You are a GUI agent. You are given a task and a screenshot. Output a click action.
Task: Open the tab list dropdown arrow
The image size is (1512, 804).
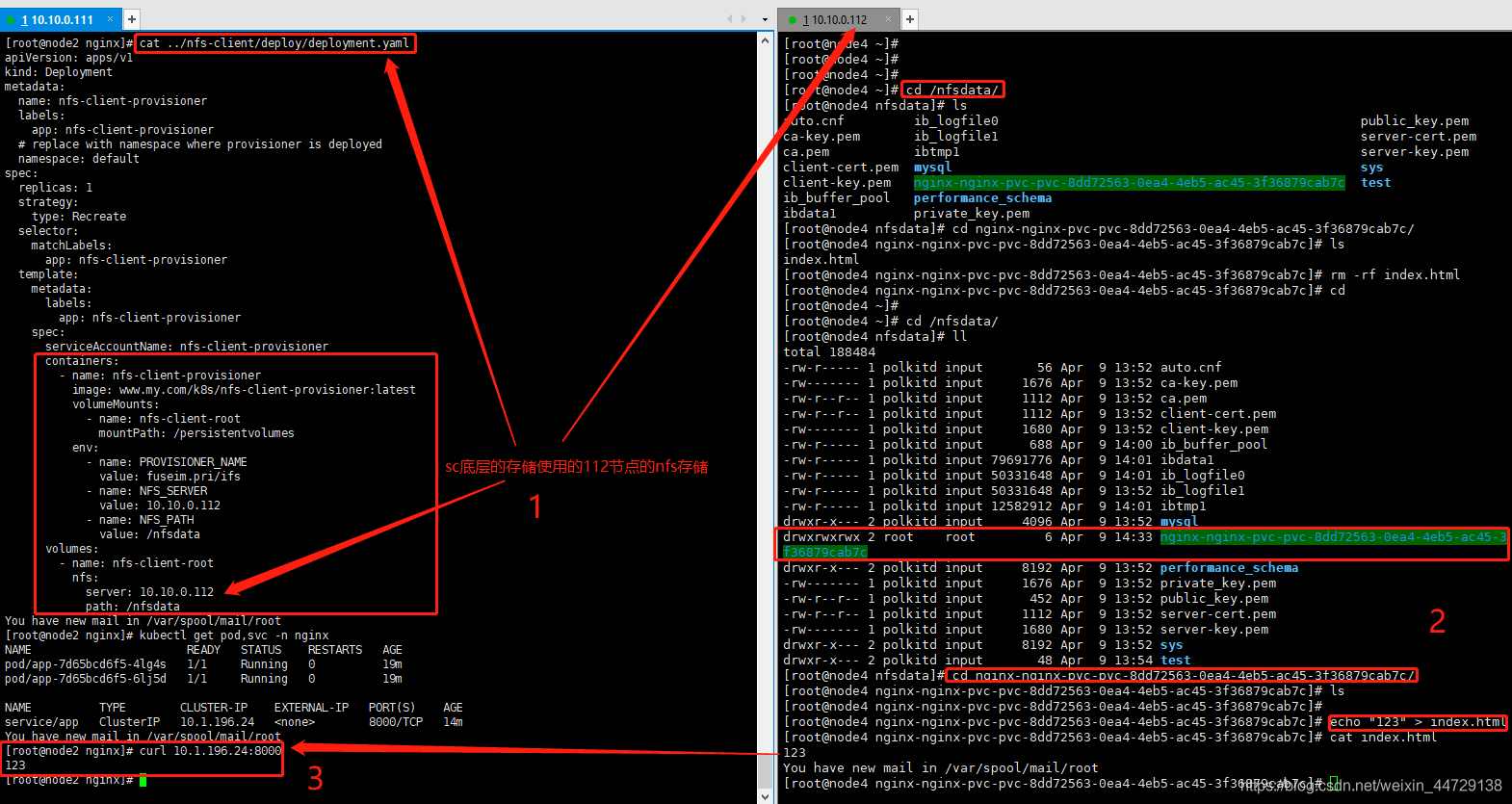(766, 19)
